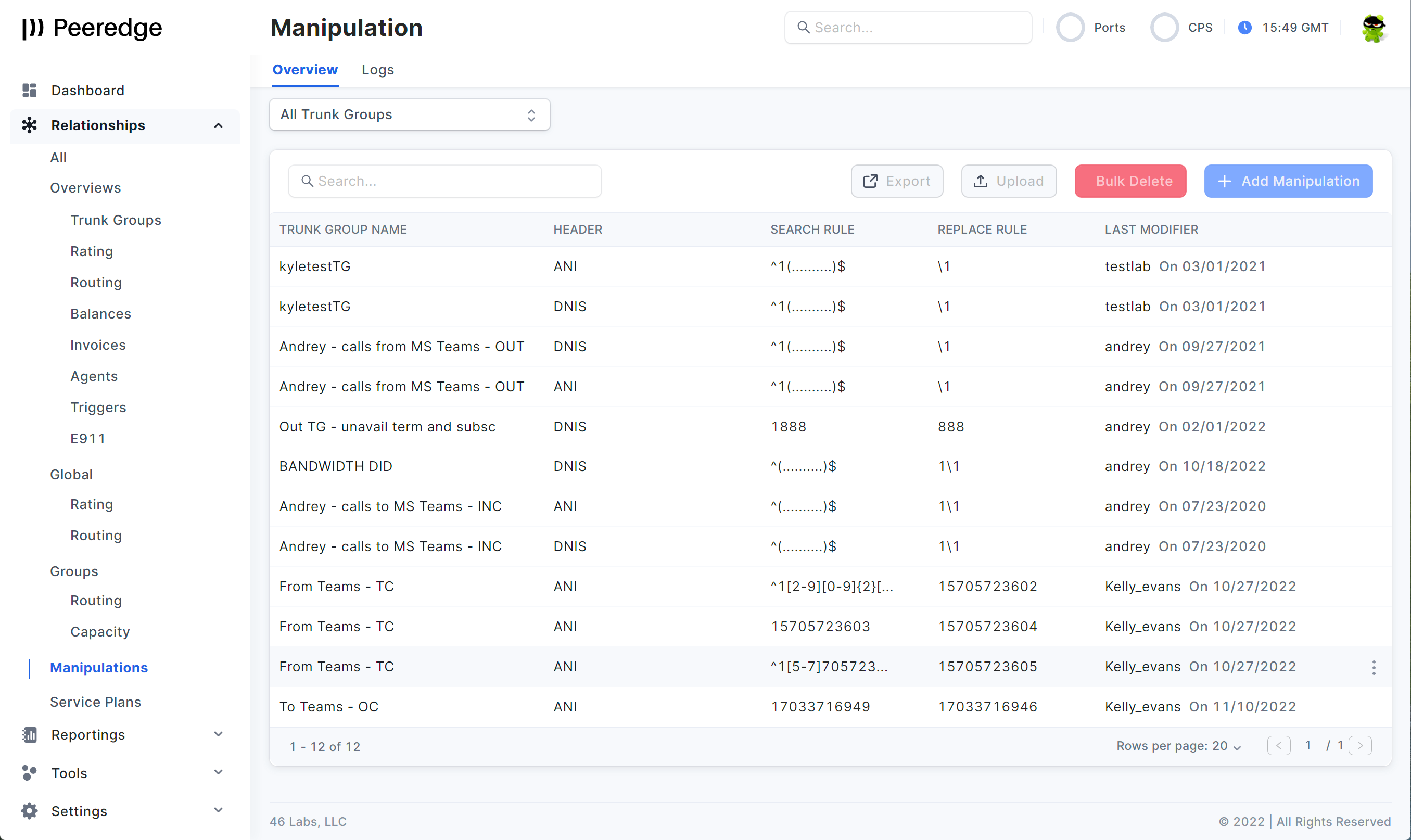Viewport: 1411px width, 840px height.
Task: Go to next page arrow
Action: 1360,746
